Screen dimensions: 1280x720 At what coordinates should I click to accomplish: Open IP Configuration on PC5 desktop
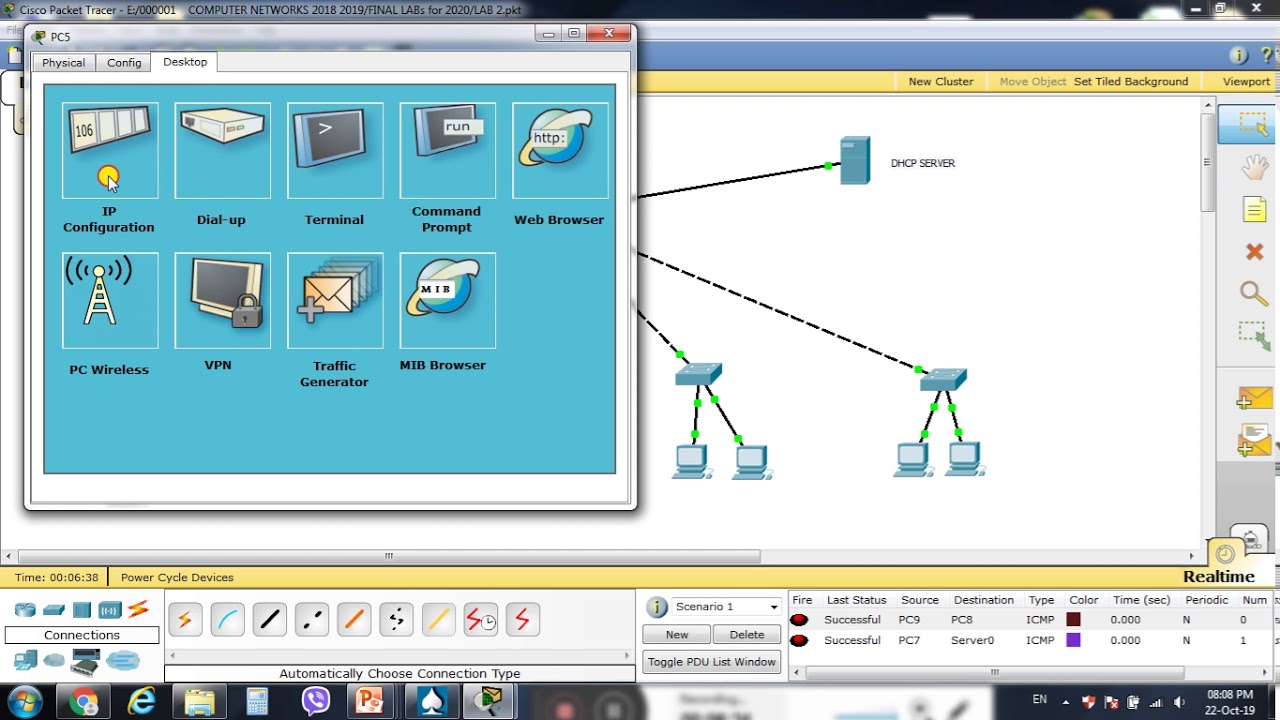tap(109, 151)
